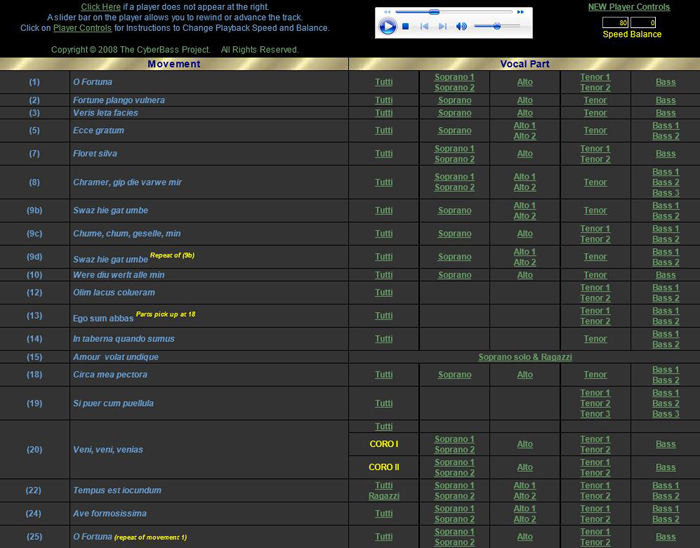This screenshot has height=548, width=700.
Task: Select Soprano for Fortune plango vulnera
Action: [x=454, y=100]
